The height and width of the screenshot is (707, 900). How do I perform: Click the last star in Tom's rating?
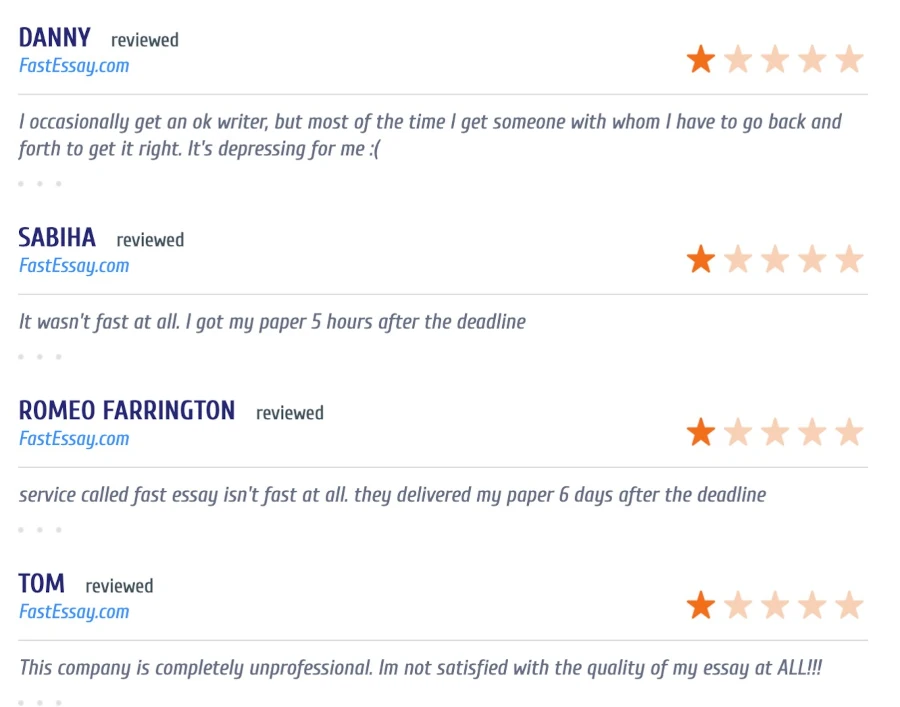(849, 606)
